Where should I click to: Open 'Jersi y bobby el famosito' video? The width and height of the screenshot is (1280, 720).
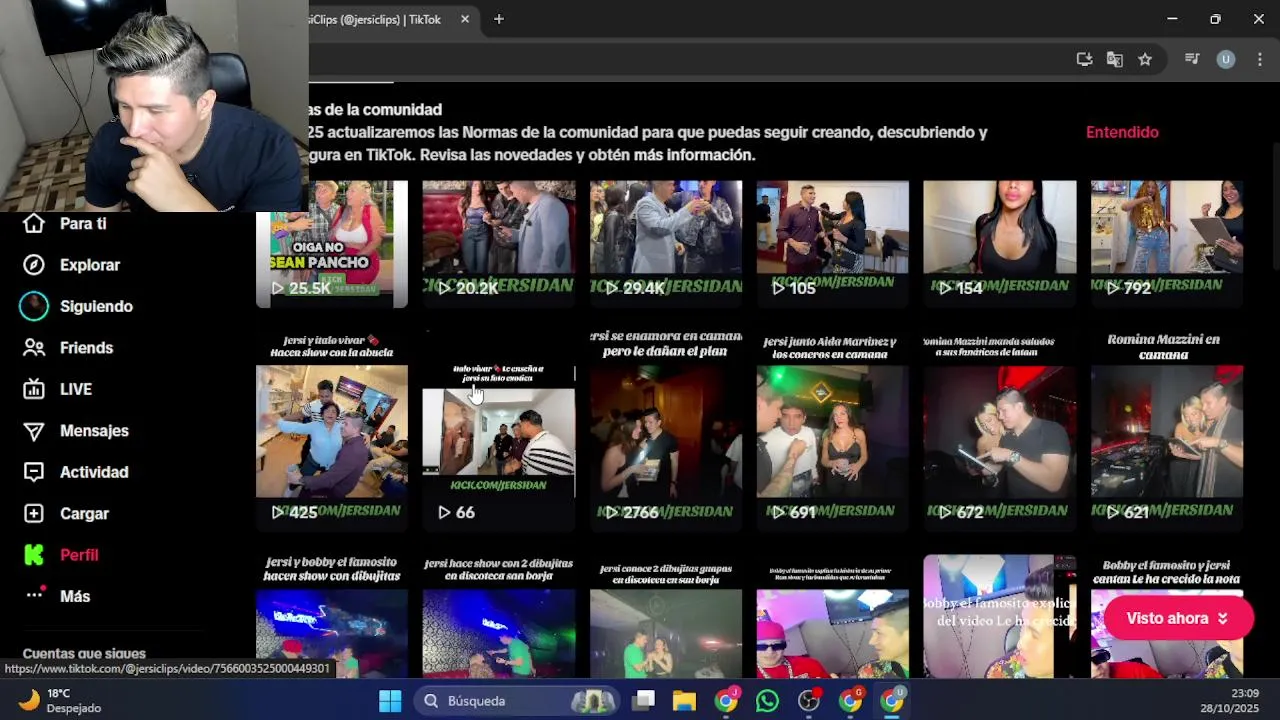pyautogui.click(x=332, y=617)
